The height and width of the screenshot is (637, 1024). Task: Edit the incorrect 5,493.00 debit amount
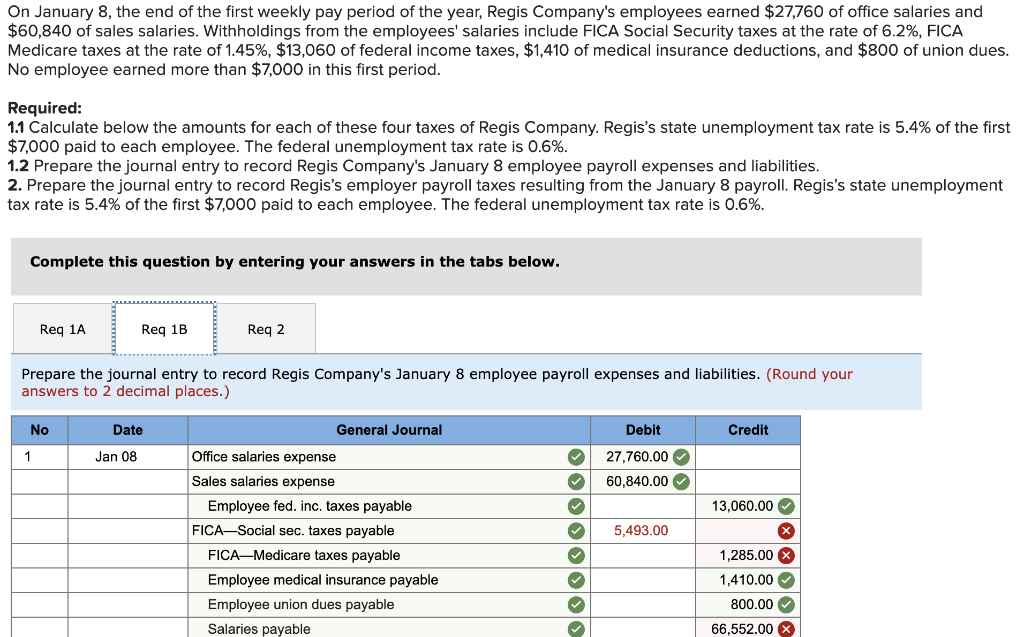(x=641, y=531)
